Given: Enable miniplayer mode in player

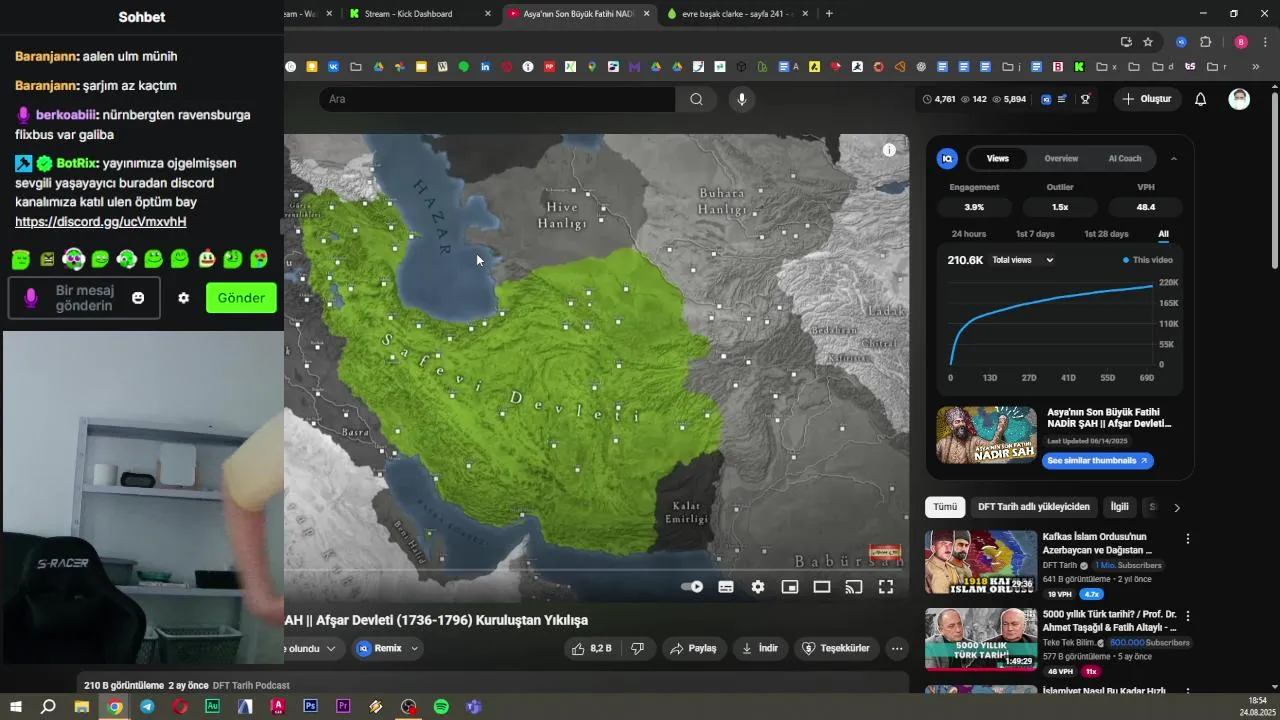Looking at the screenshot, I should tap(790, 587).
